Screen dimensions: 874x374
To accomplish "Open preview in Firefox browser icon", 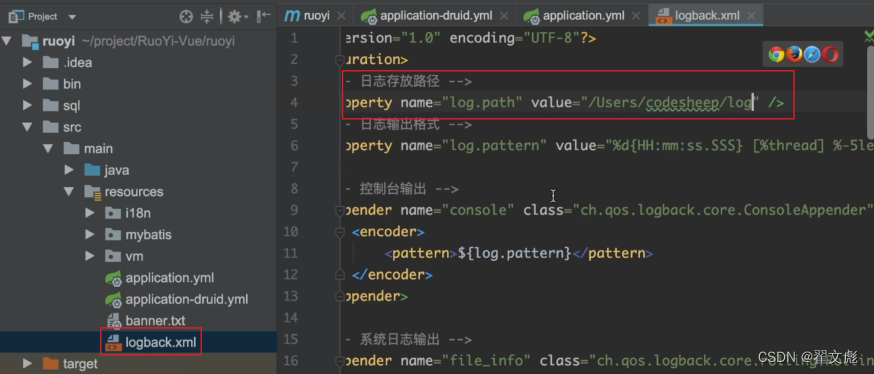I will [x=794, y=55].
